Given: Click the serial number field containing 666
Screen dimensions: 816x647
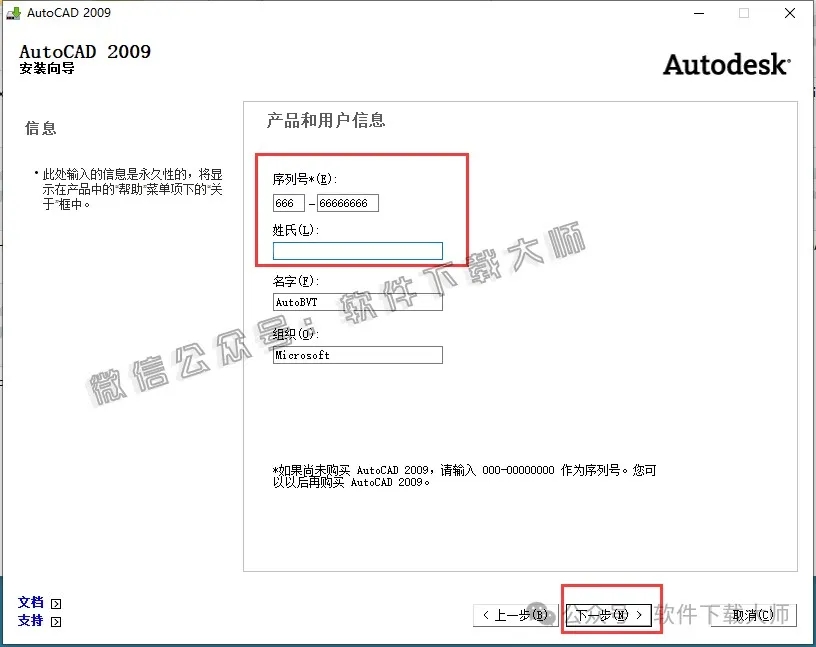Looking at the screenshot, I should [290, 203].
